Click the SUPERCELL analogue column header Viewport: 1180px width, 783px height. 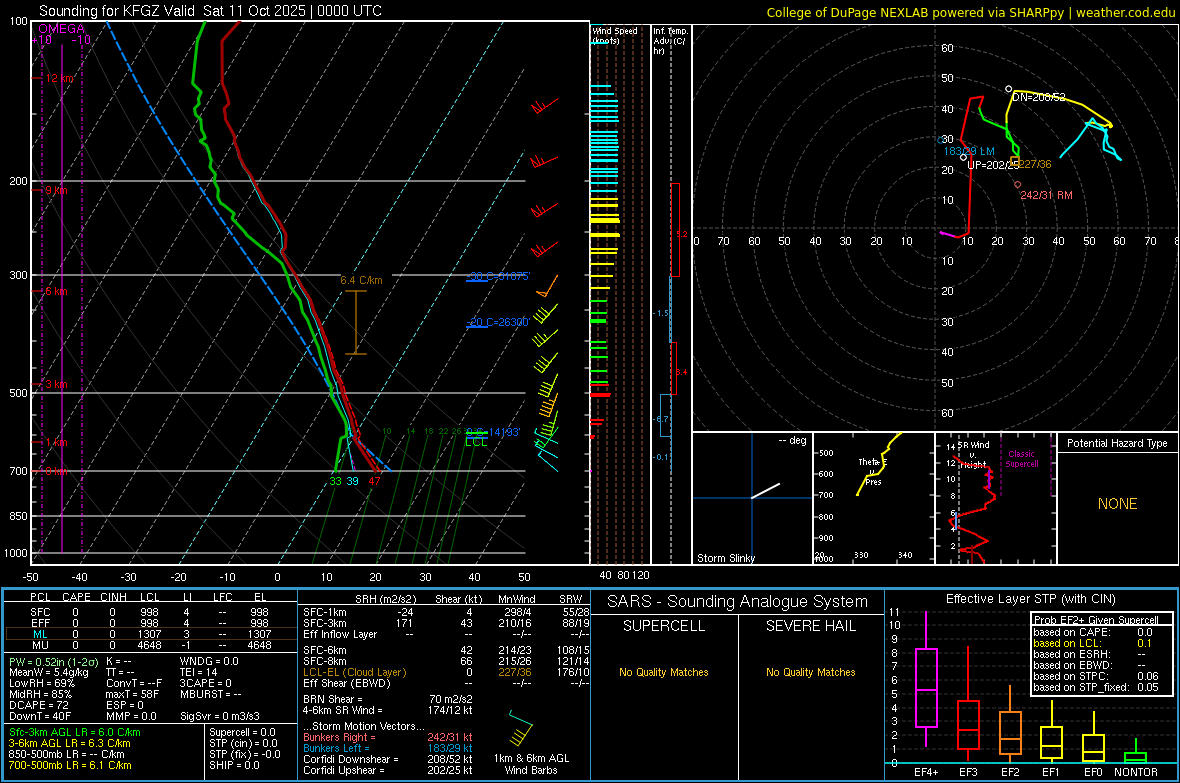pos(663,626)
